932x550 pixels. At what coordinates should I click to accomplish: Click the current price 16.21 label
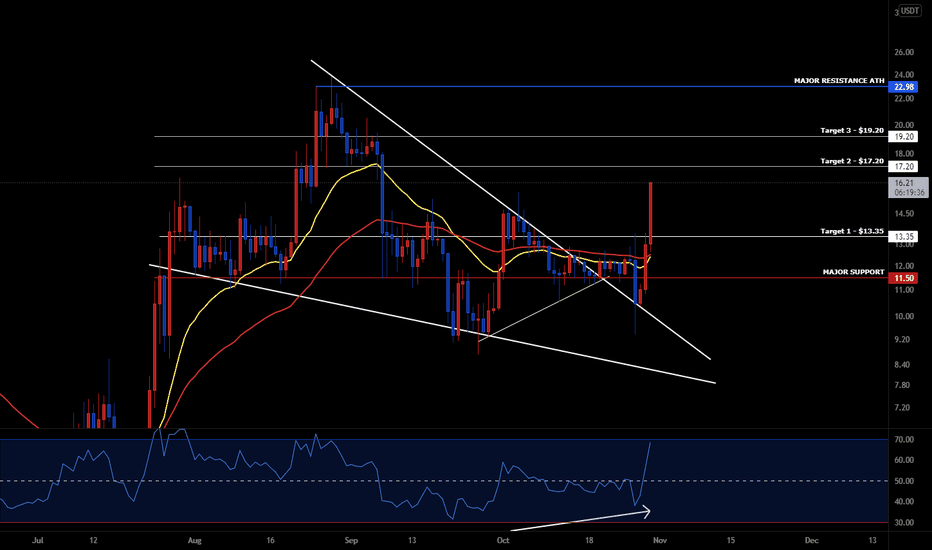coord(904,183)
